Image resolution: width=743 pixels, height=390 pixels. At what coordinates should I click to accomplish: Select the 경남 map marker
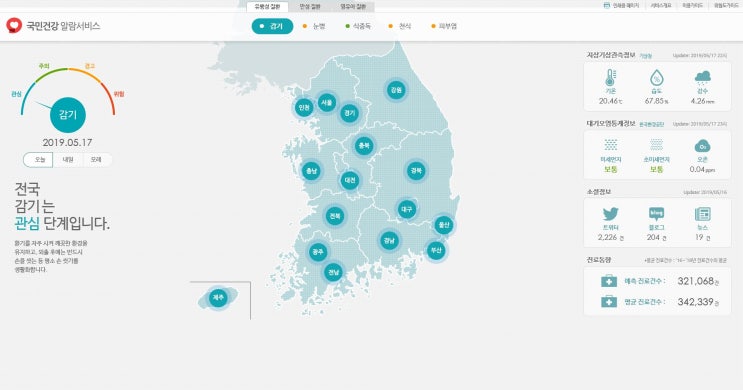pyautogui.click(x=389, y=241)
